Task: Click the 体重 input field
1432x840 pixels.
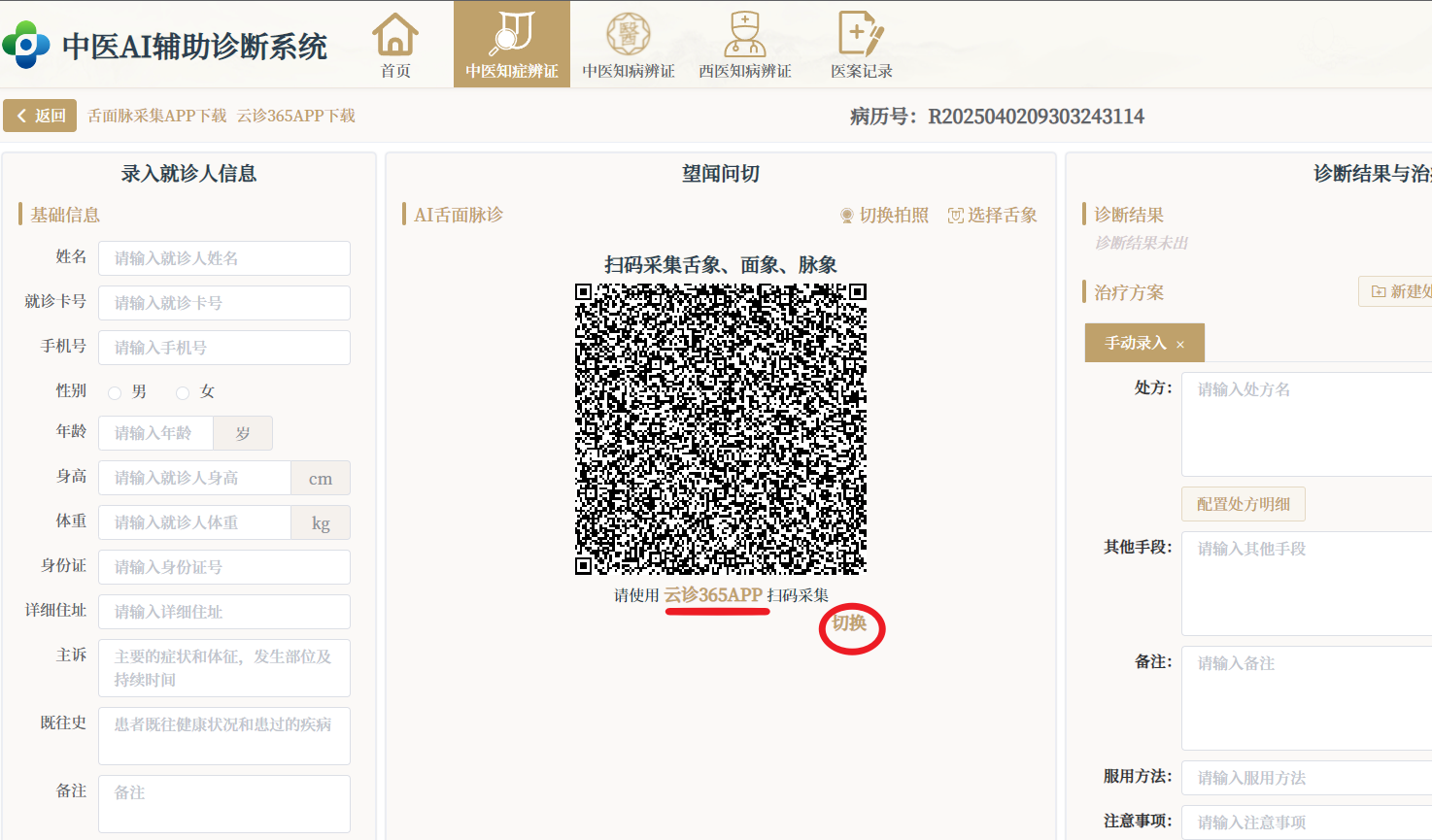Action: (195, 522)
